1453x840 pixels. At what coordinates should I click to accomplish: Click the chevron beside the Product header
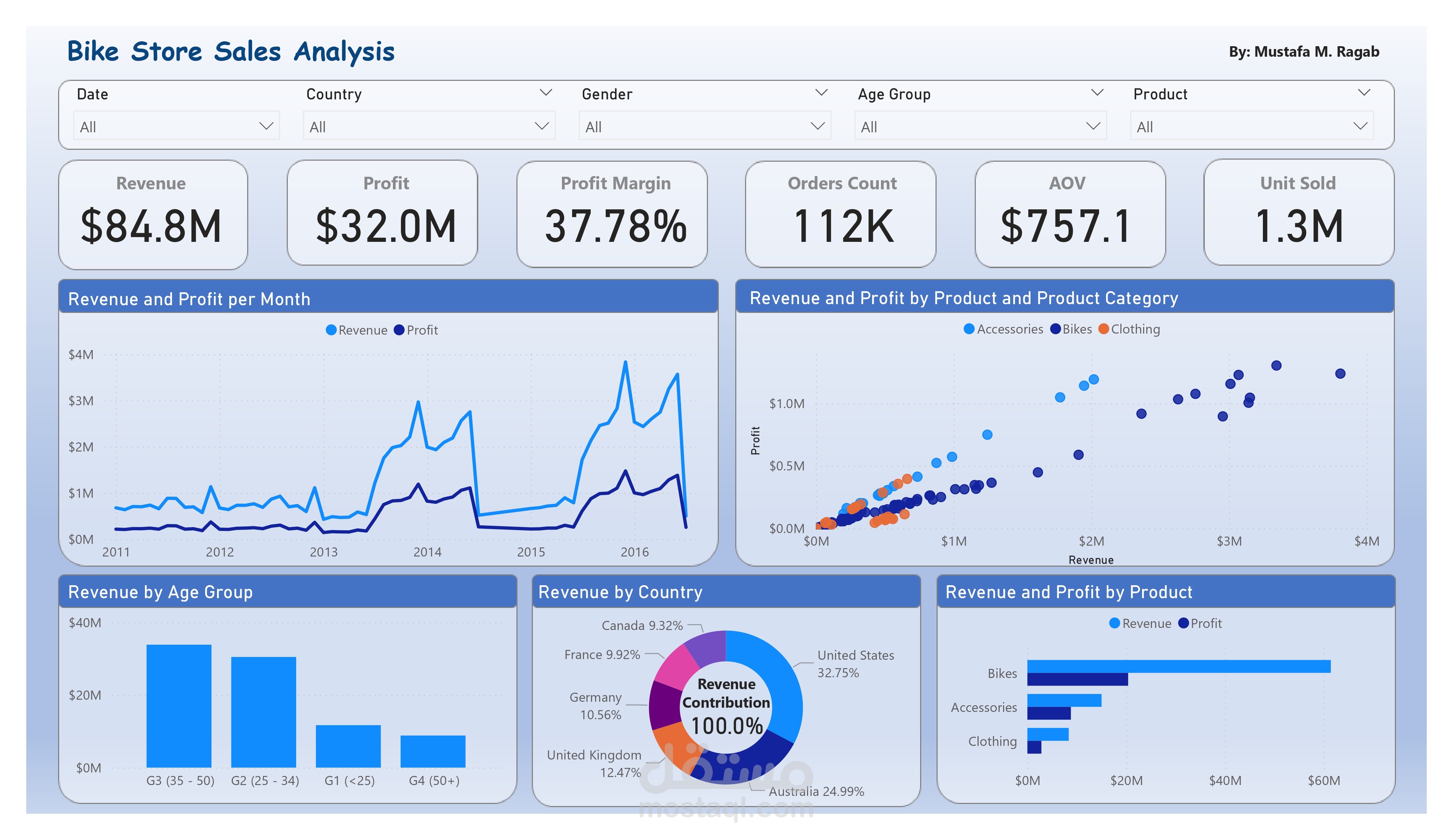(x=1364, y=93)
